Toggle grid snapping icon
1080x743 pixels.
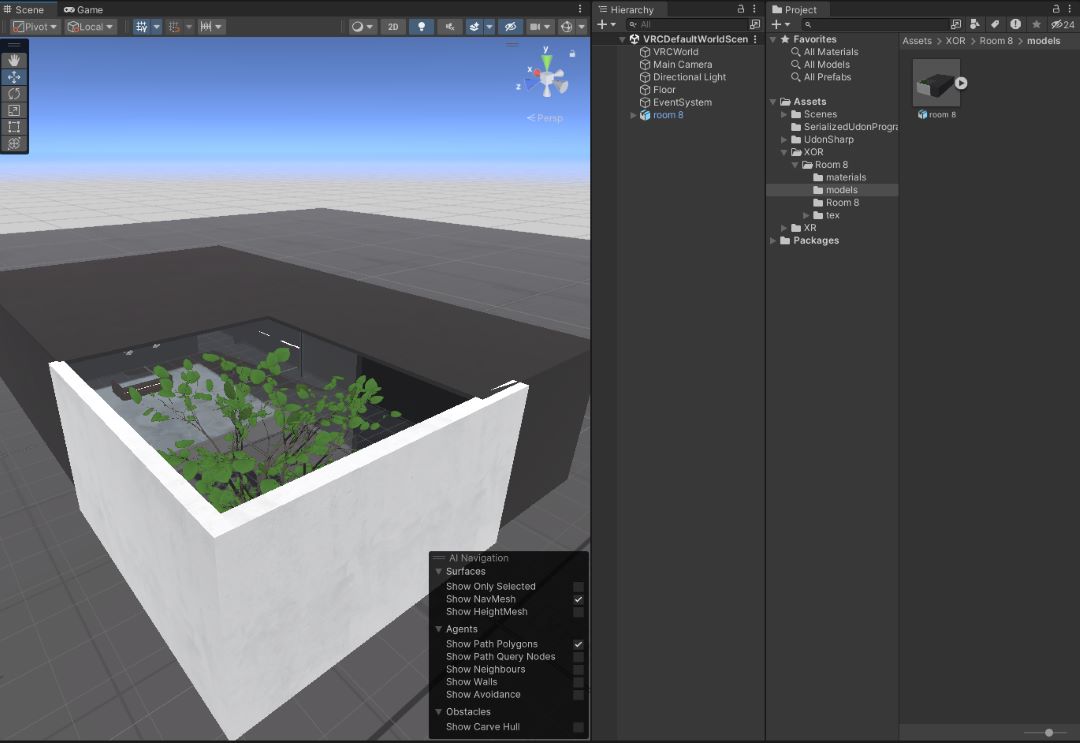pyautogui.click(x=174, y=27)
